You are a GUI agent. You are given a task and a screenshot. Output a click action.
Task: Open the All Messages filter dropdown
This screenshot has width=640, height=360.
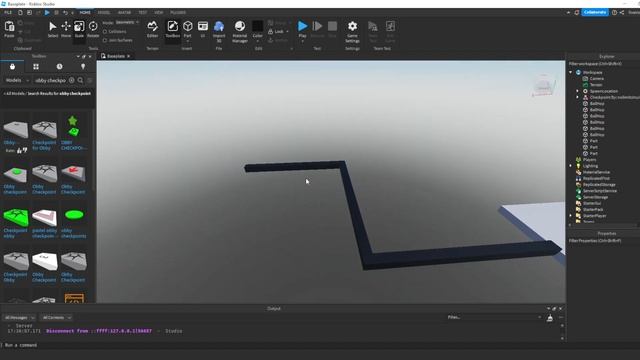tap(19, 318)
